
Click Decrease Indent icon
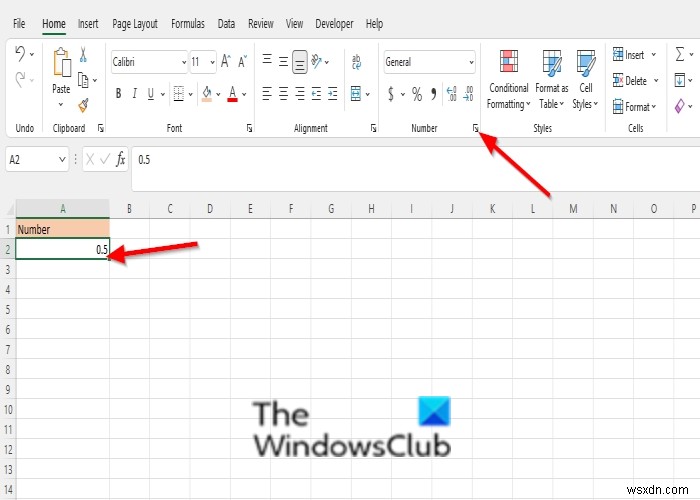click(x=316, y=94)
